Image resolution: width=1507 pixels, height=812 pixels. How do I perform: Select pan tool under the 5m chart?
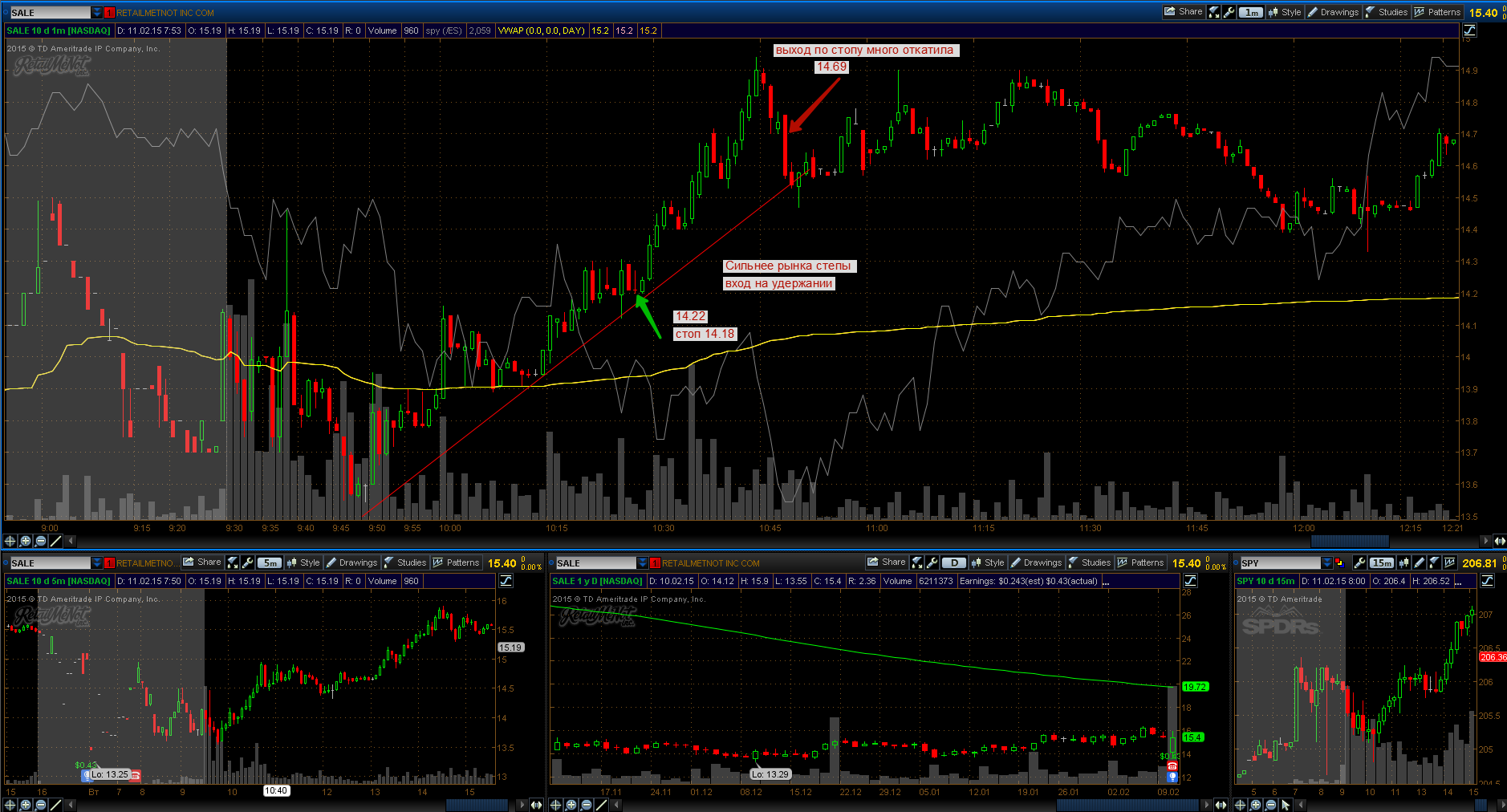tap(10, 805)
